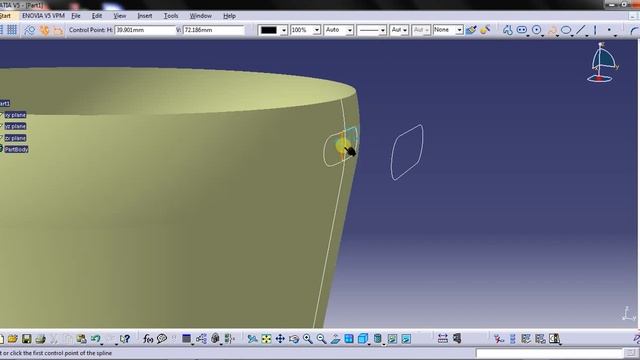The image size is (640, 360).
Task: Select zx plane in tree
Action: pos(16,138)
